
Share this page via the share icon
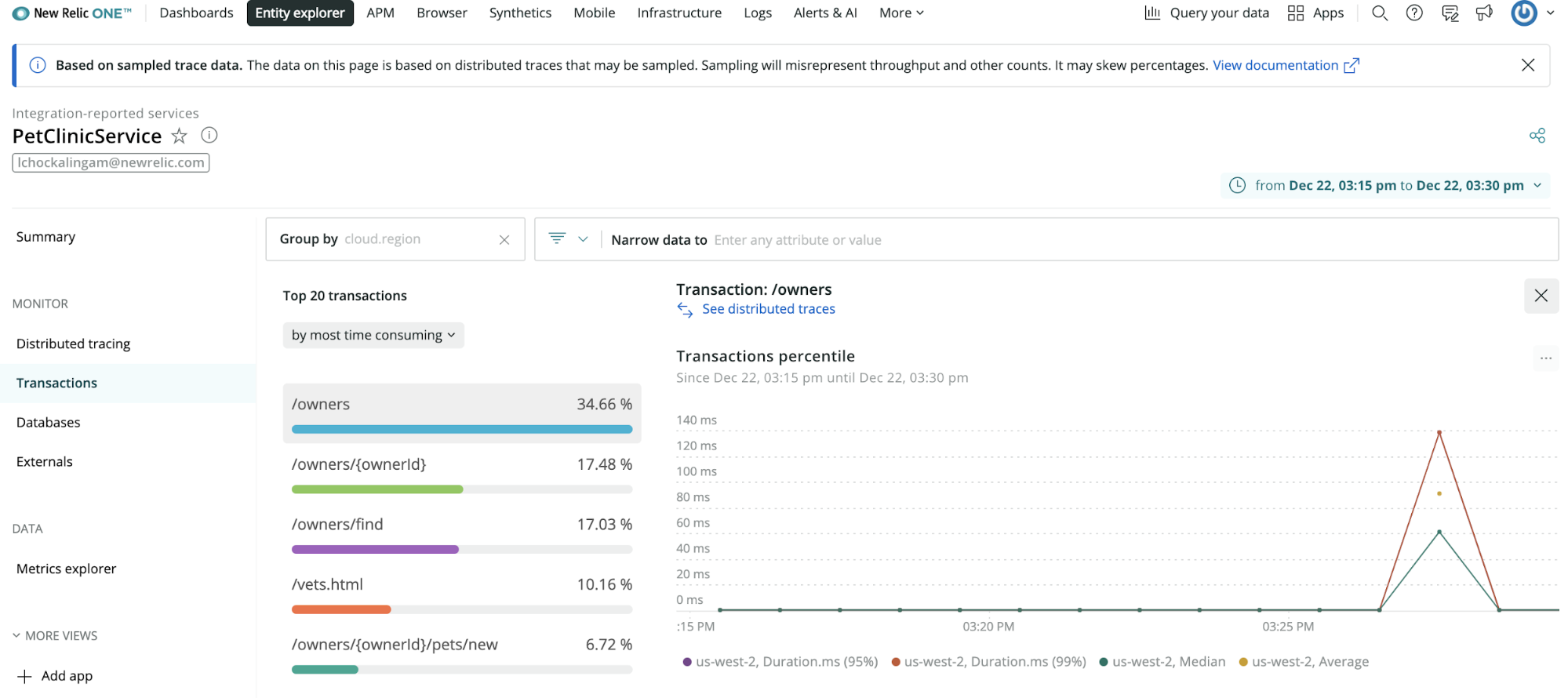click(x=1537, y=136)
